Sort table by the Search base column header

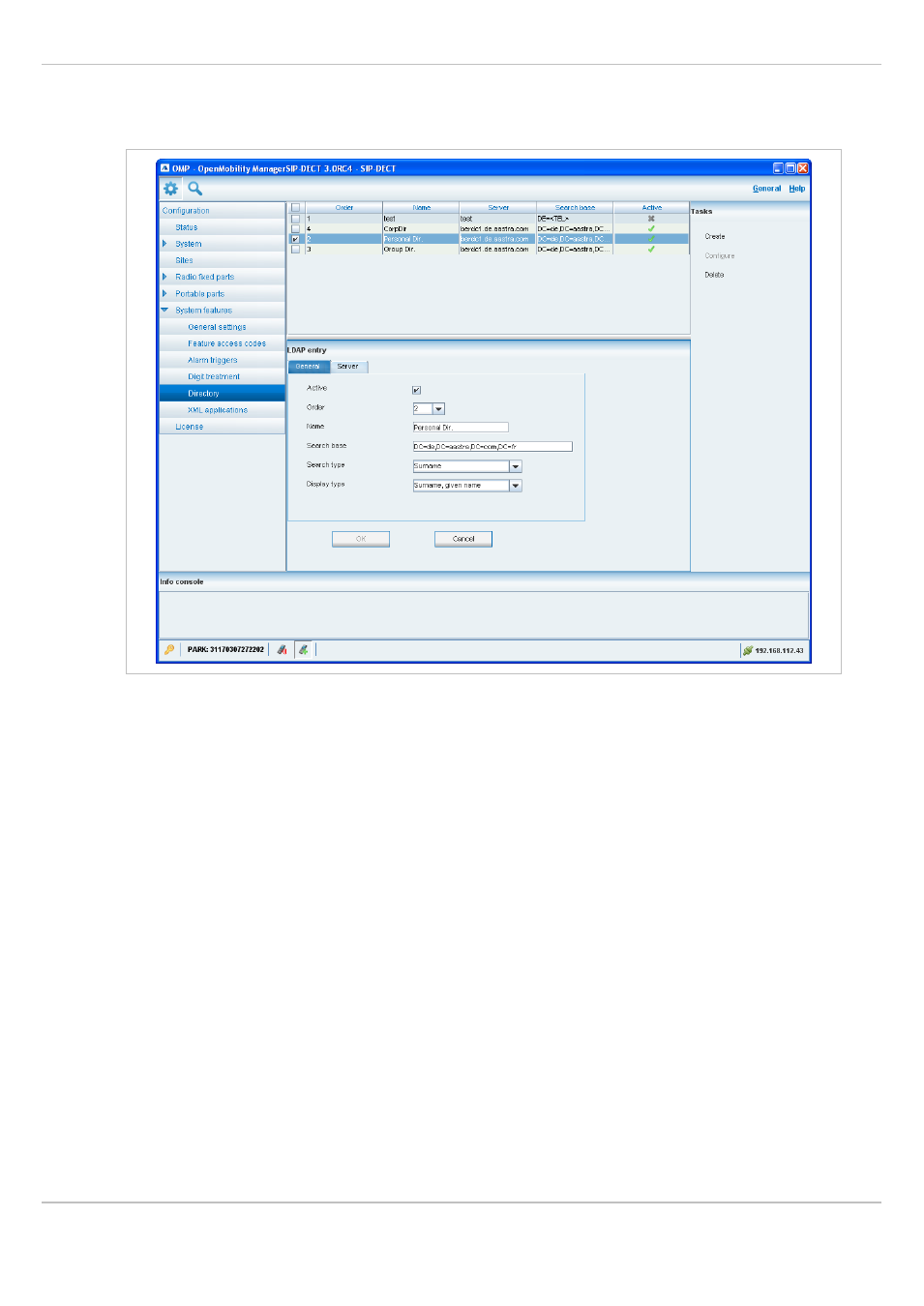point(575,207)
